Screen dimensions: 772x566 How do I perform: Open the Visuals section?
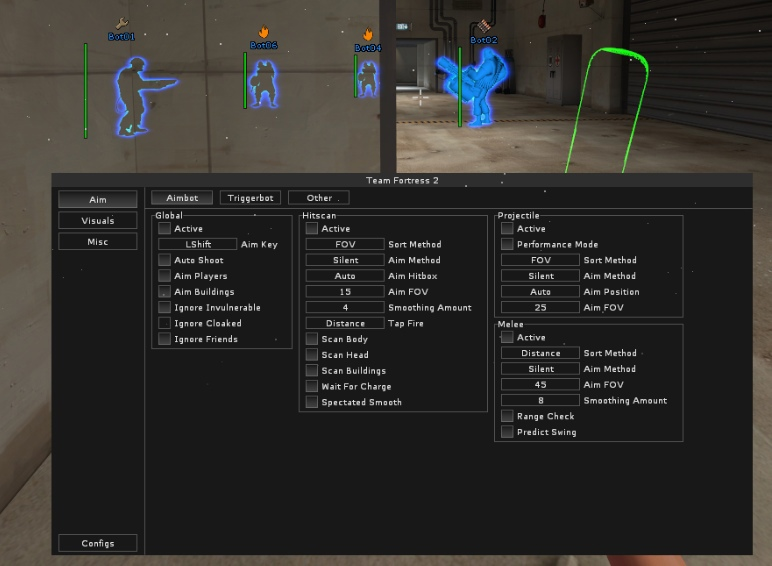click(97, 220)
